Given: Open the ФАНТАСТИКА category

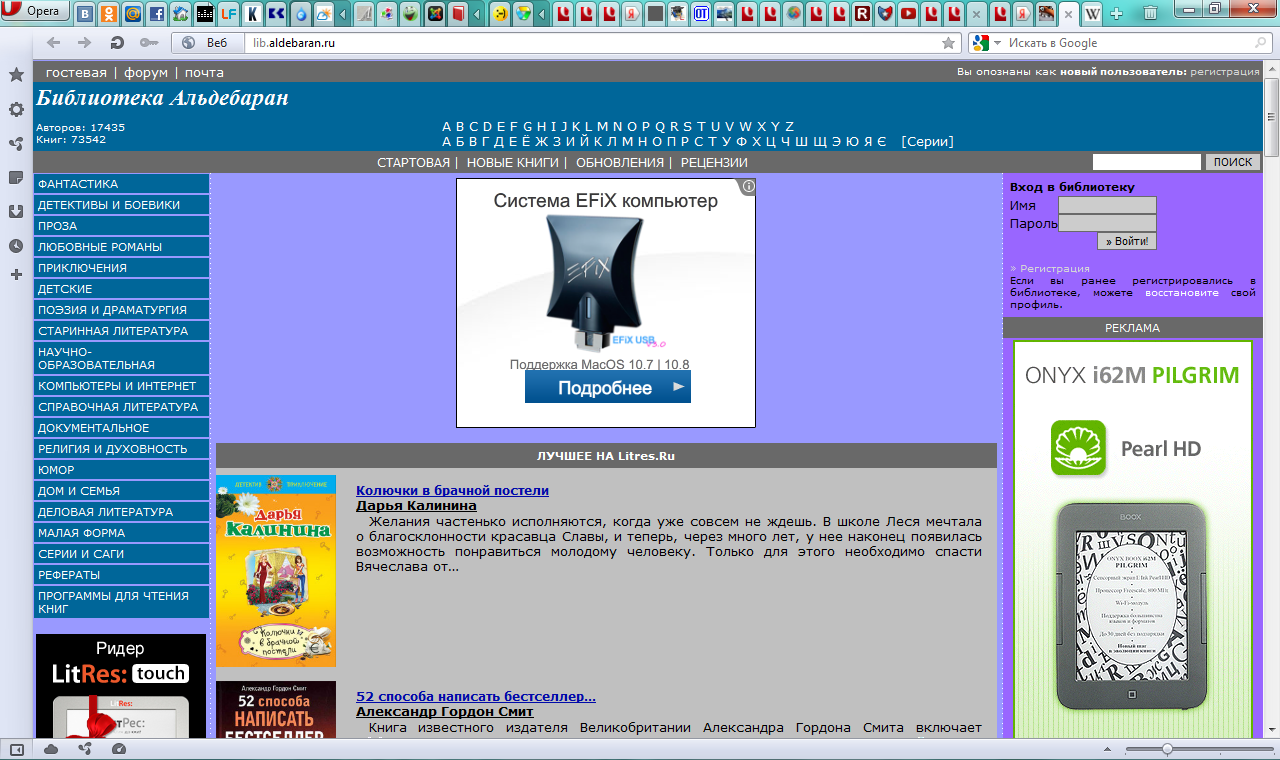Looking at the screenshot, I should (121, 184).
